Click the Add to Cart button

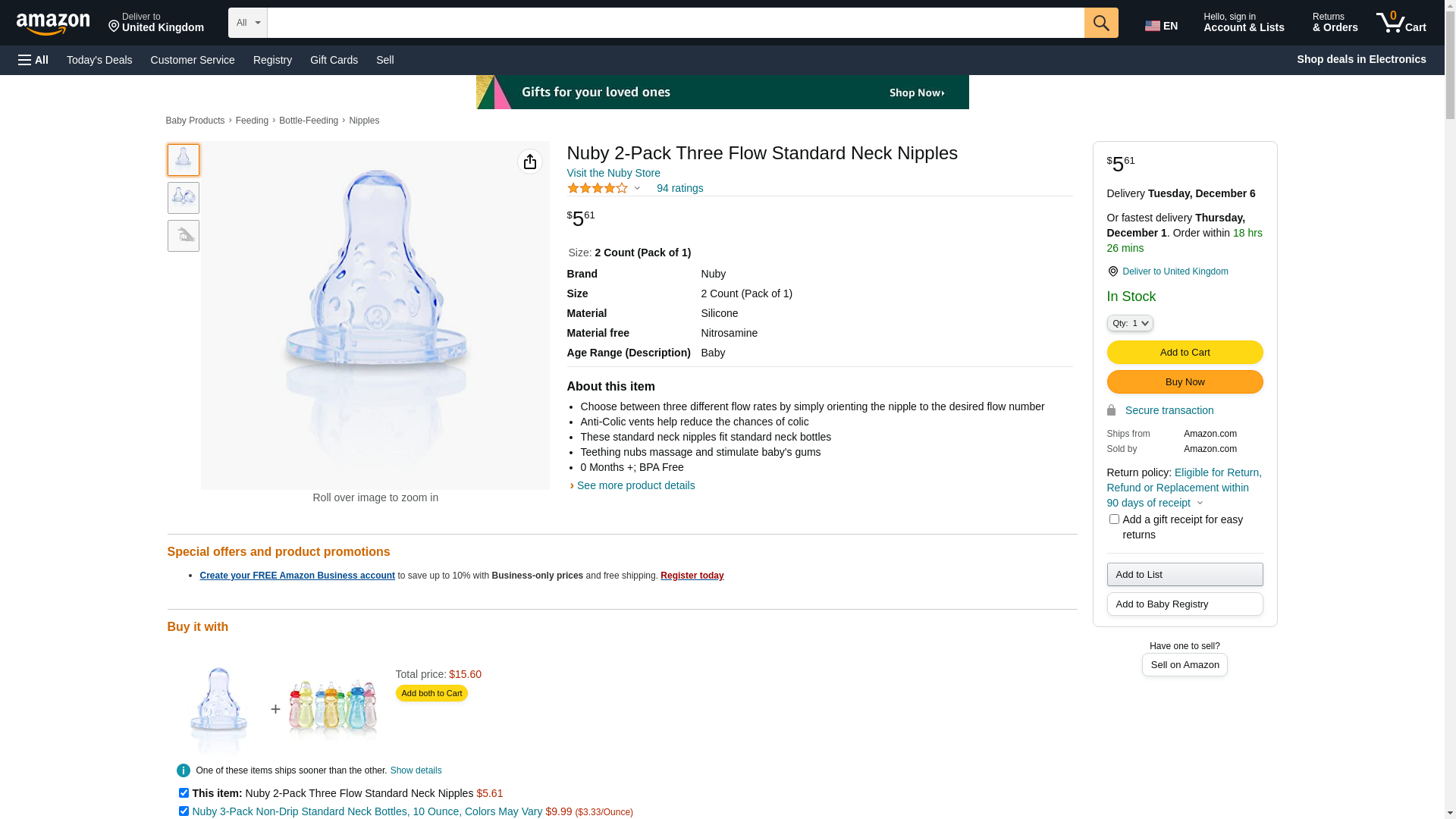pyautogui.click(x=1185, y=353)
